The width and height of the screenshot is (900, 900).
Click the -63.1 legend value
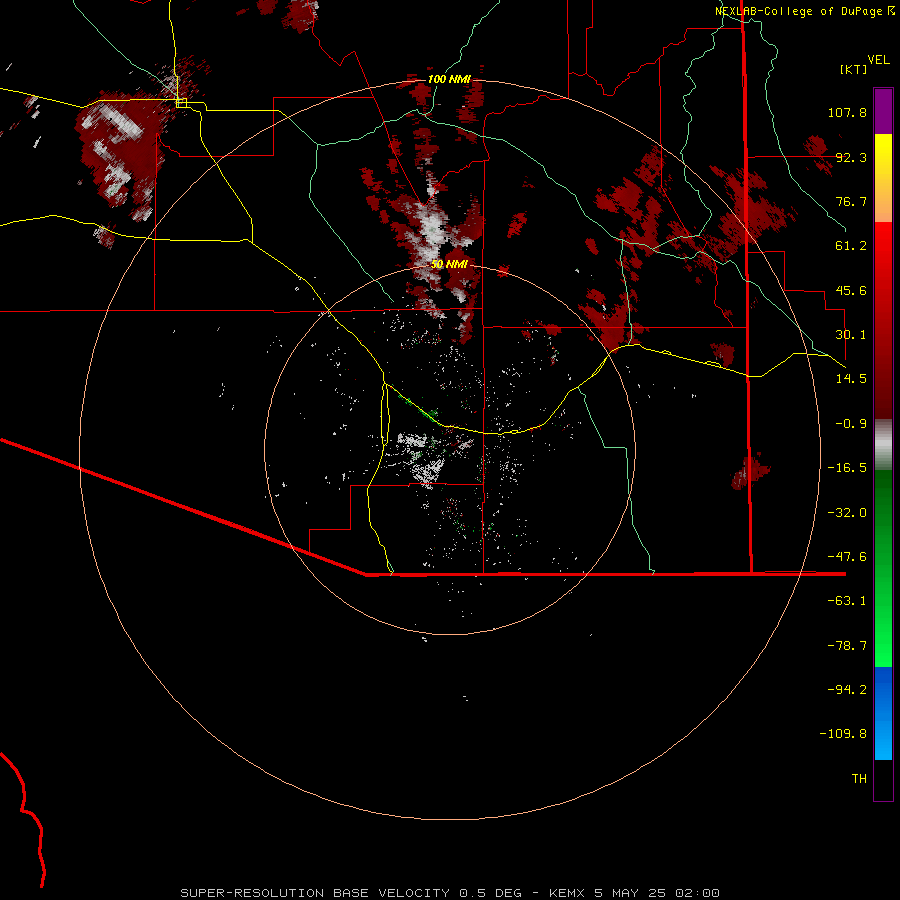[847, 601]
